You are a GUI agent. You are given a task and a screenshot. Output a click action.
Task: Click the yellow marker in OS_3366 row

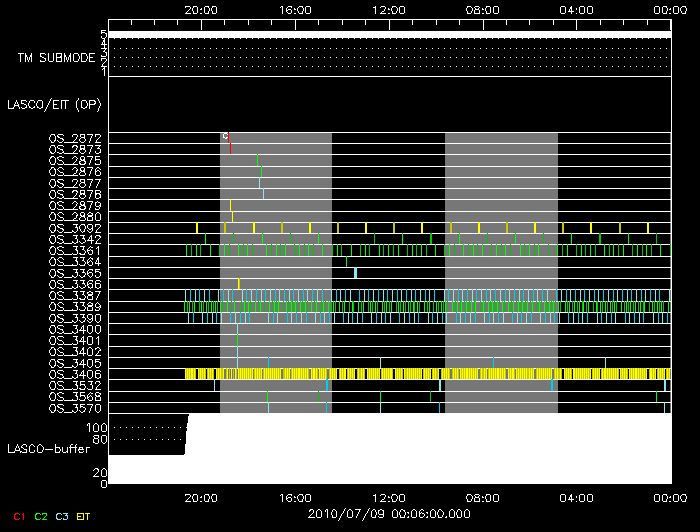point(239,284)
